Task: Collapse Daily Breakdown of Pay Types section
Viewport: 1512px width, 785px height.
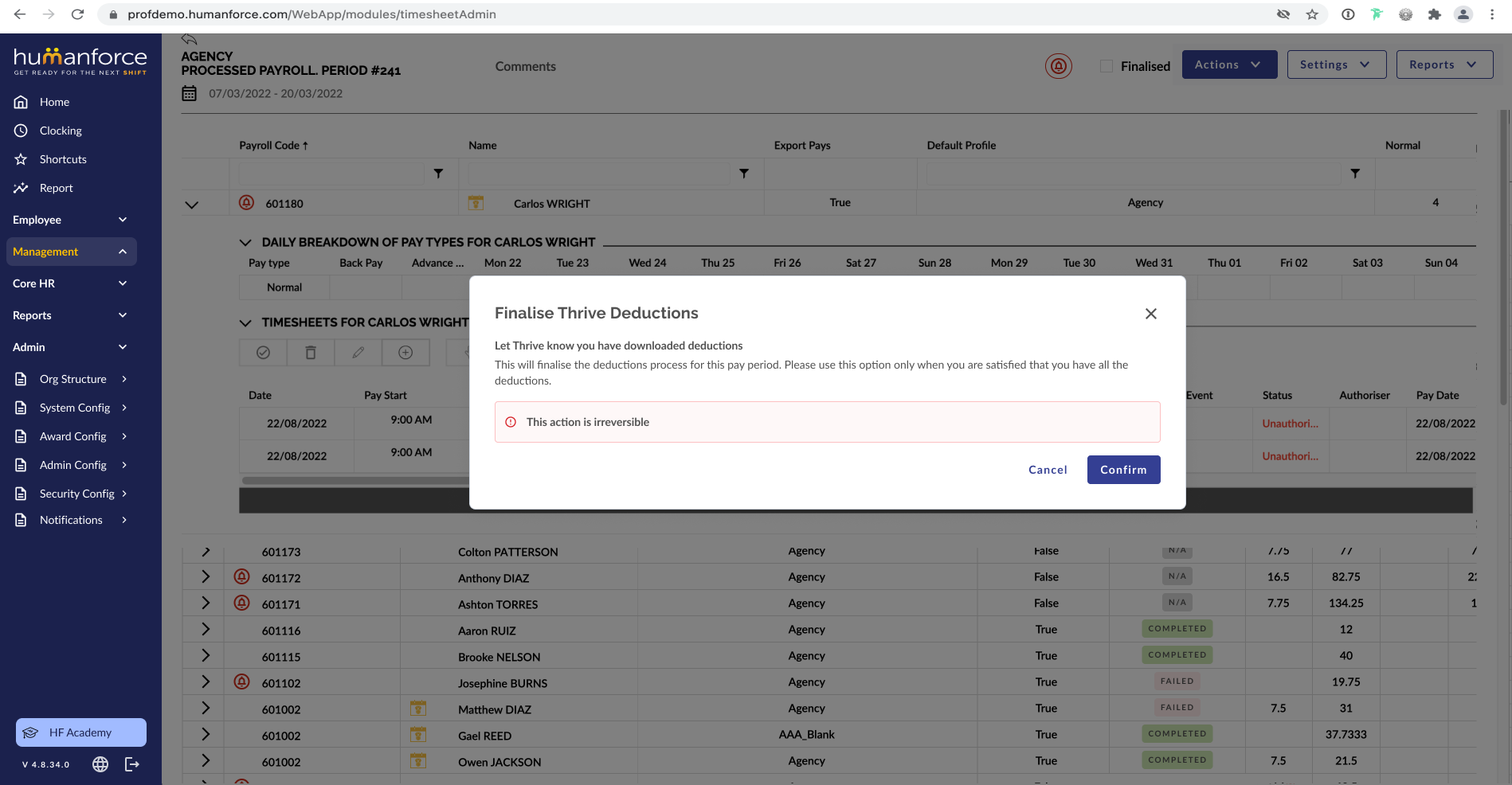Action: [x=245, y=242]
